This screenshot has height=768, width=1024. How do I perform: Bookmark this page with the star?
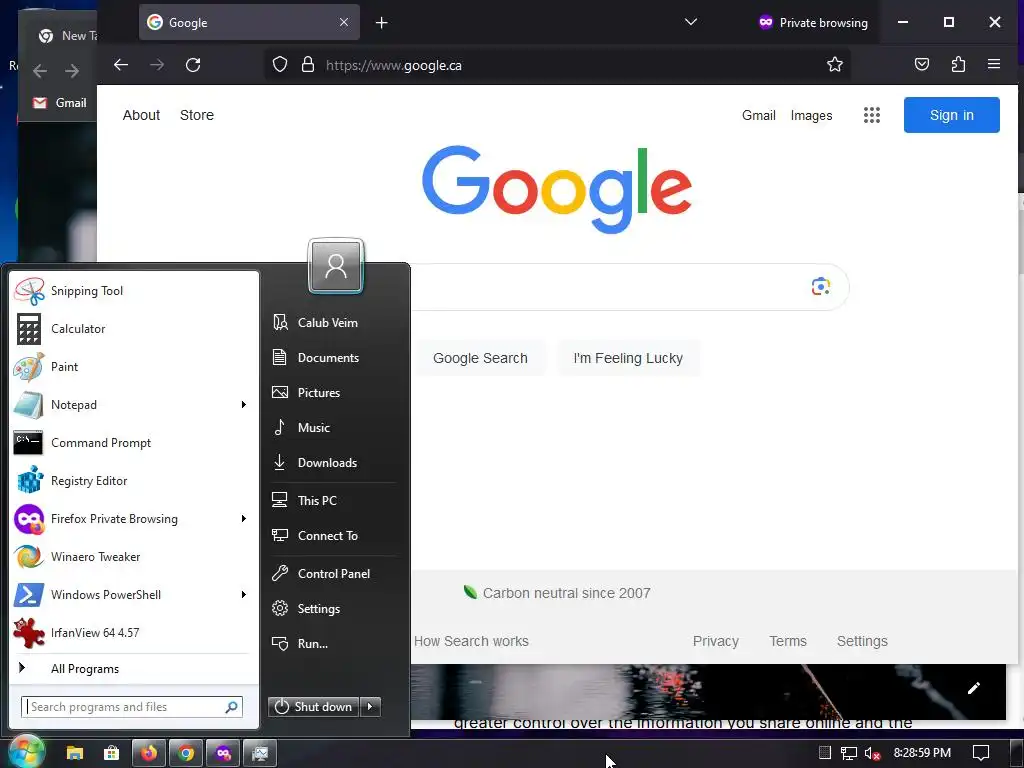coord(835,65)
